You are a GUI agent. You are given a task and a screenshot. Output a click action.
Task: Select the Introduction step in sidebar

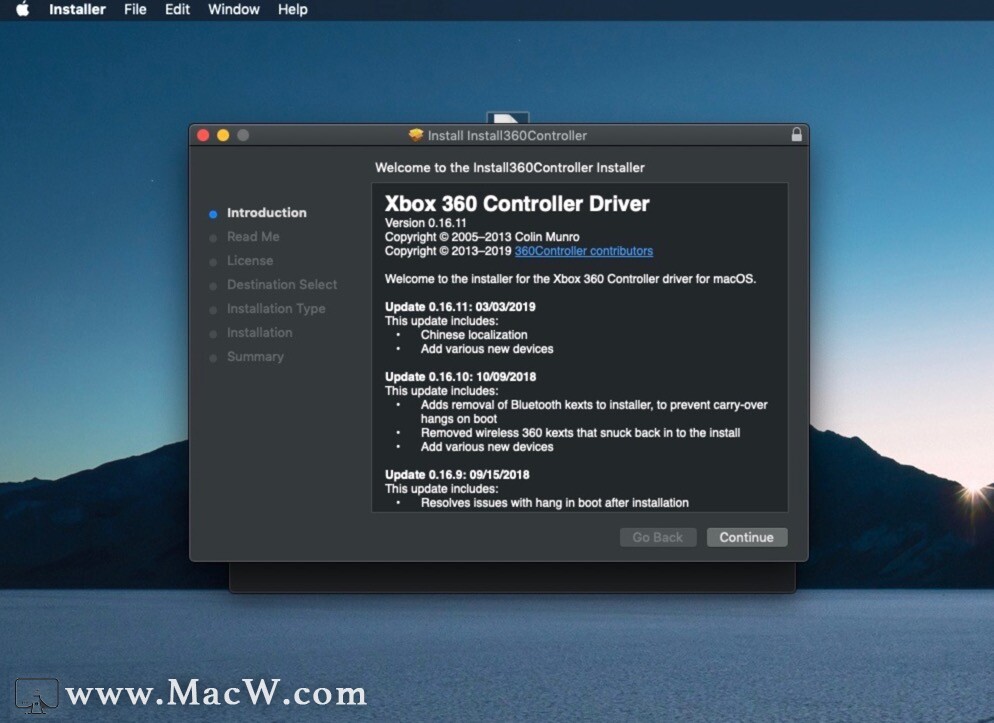point(267,213)
